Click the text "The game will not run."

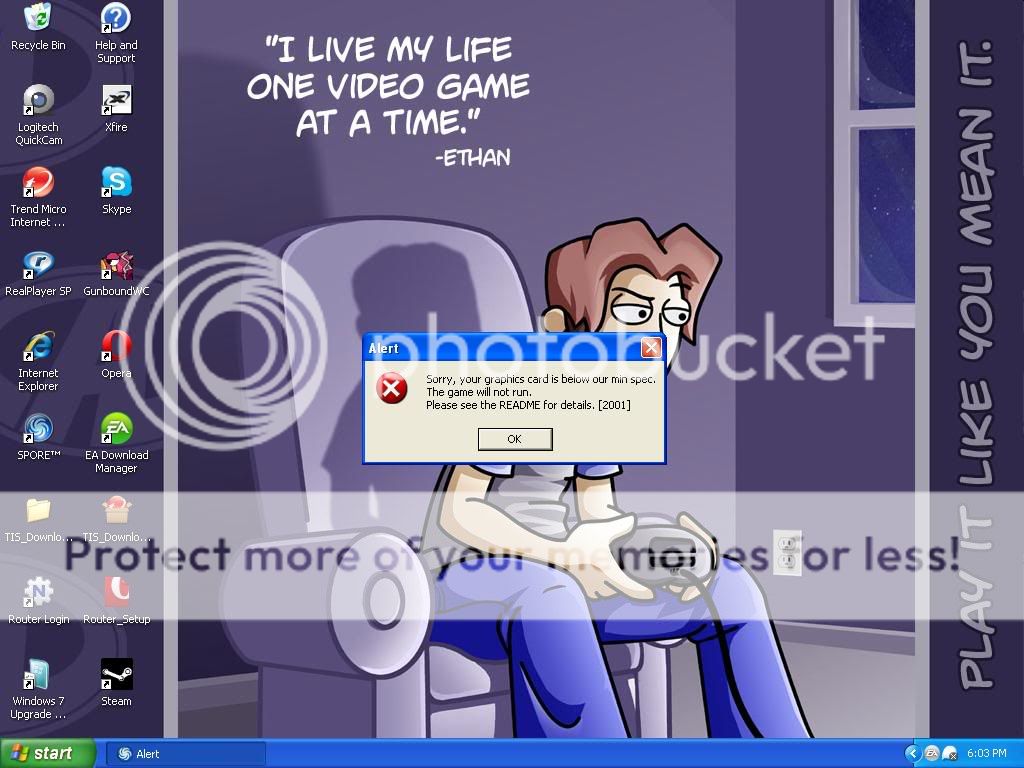pos(479,392)
